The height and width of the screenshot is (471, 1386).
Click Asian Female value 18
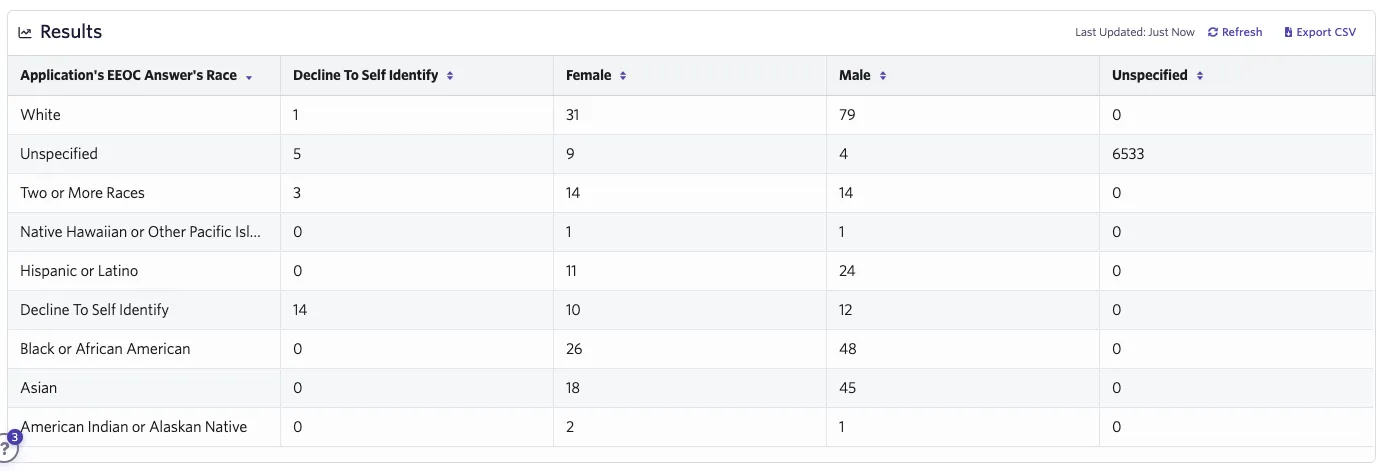click(x=573, y=388)
